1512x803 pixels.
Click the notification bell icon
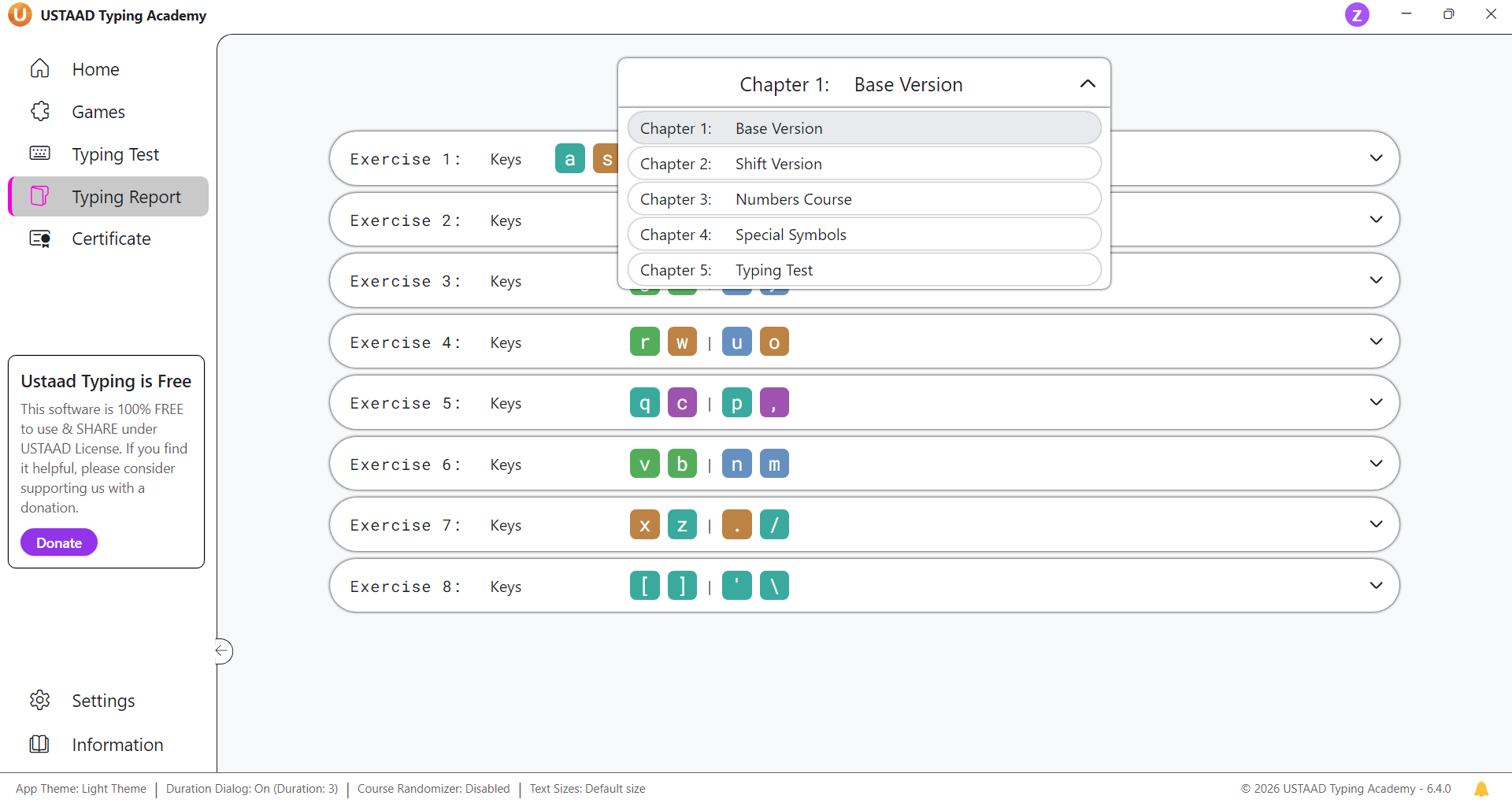click(1480, 789)
